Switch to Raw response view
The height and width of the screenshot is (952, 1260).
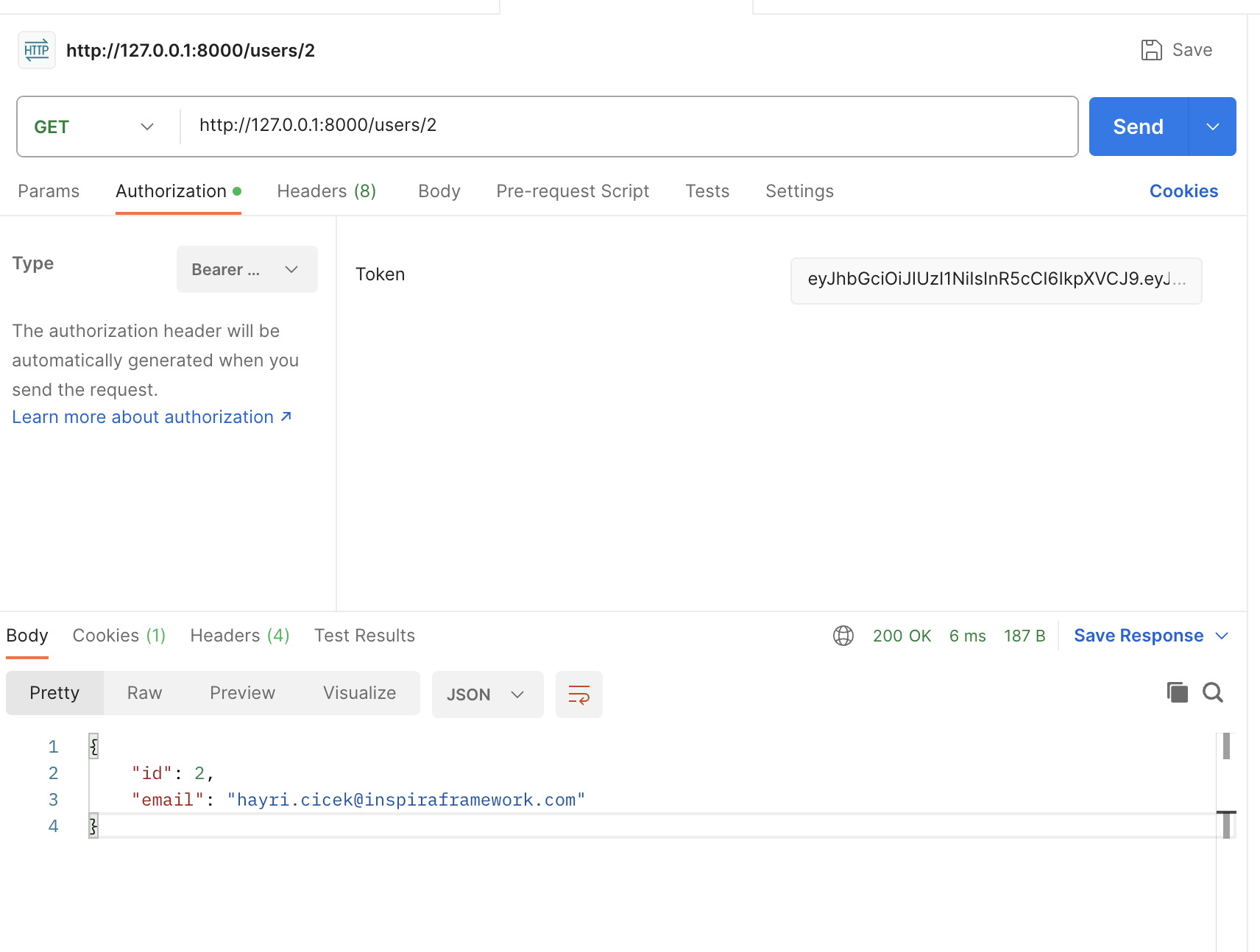click(x=144, y=693)
